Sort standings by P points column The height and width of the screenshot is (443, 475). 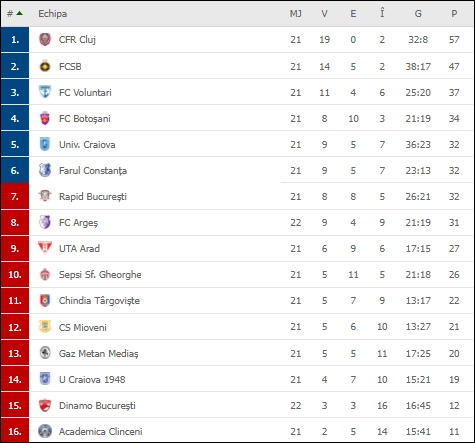454,14
